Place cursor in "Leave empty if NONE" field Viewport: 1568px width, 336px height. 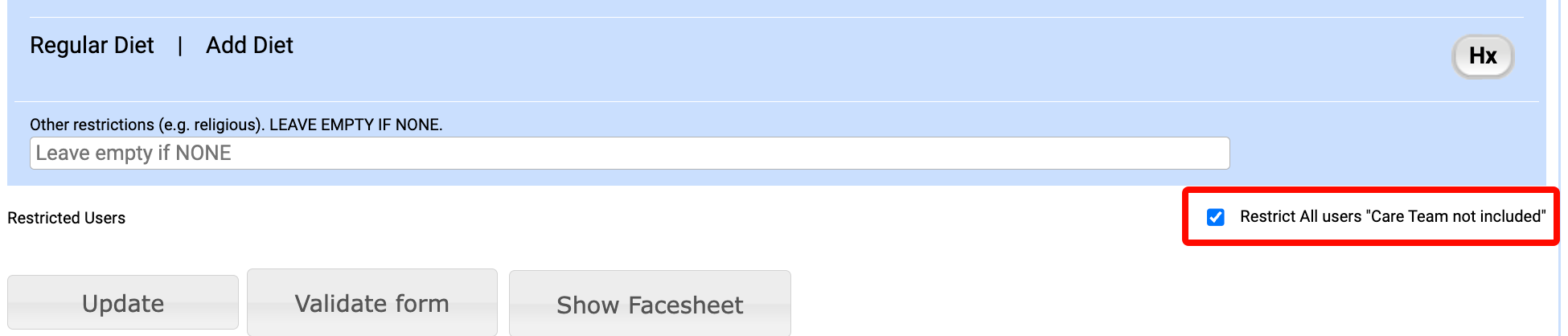630,153
